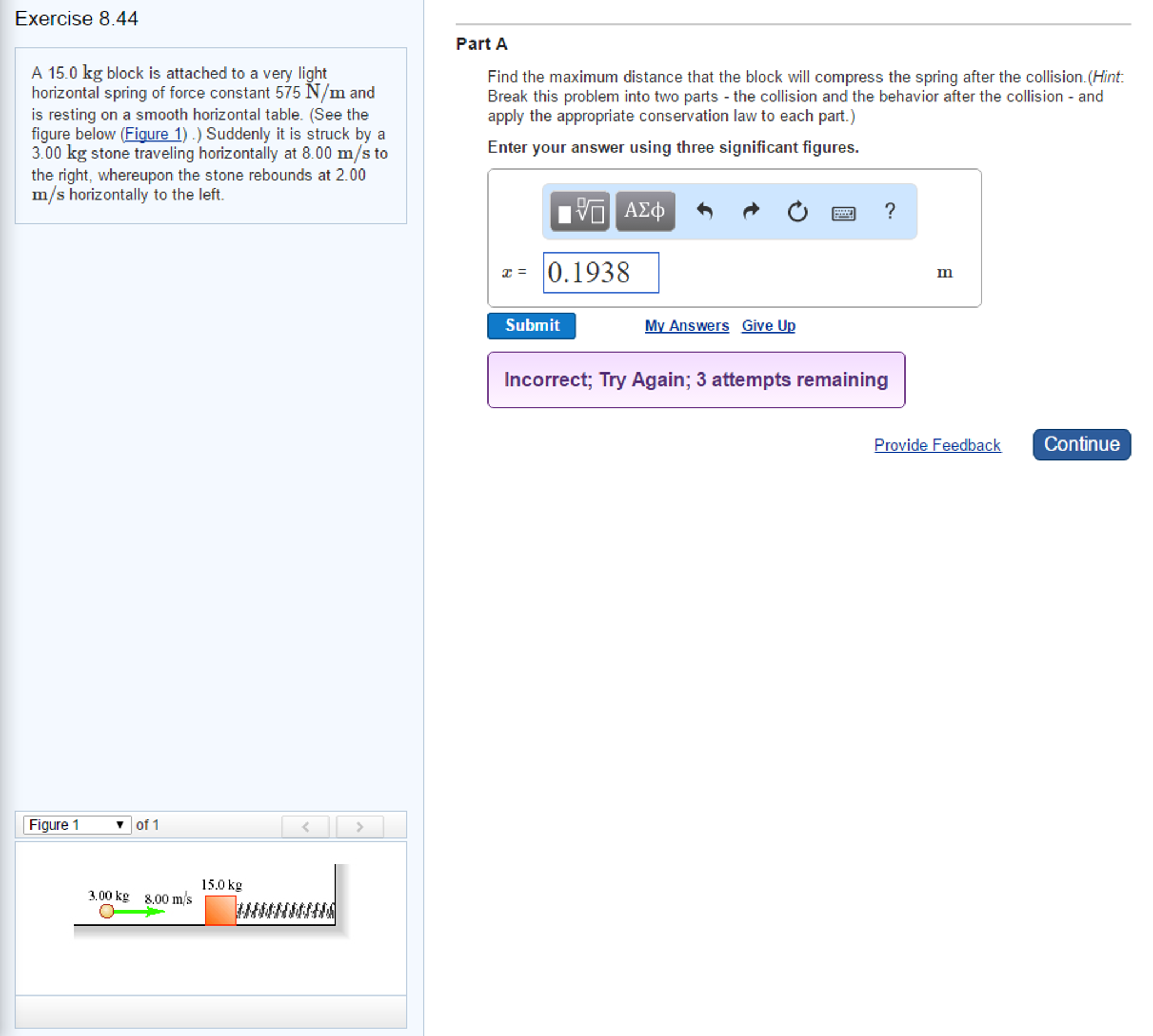Click the redo arrow icon
Viewport: 1153px width, 1036px height.
tap(751, 211)
